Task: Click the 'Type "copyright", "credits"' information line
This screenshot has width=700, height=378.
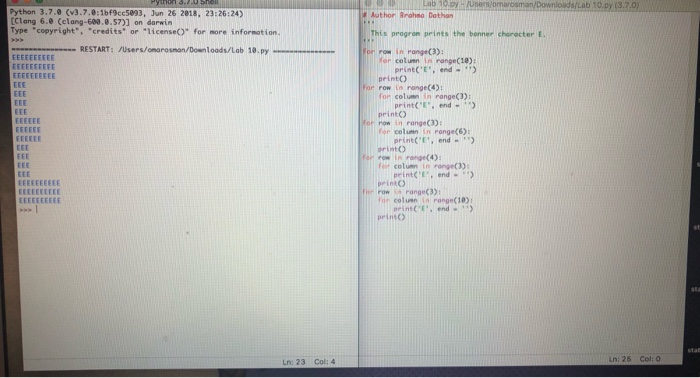Action: pos(145,31)
